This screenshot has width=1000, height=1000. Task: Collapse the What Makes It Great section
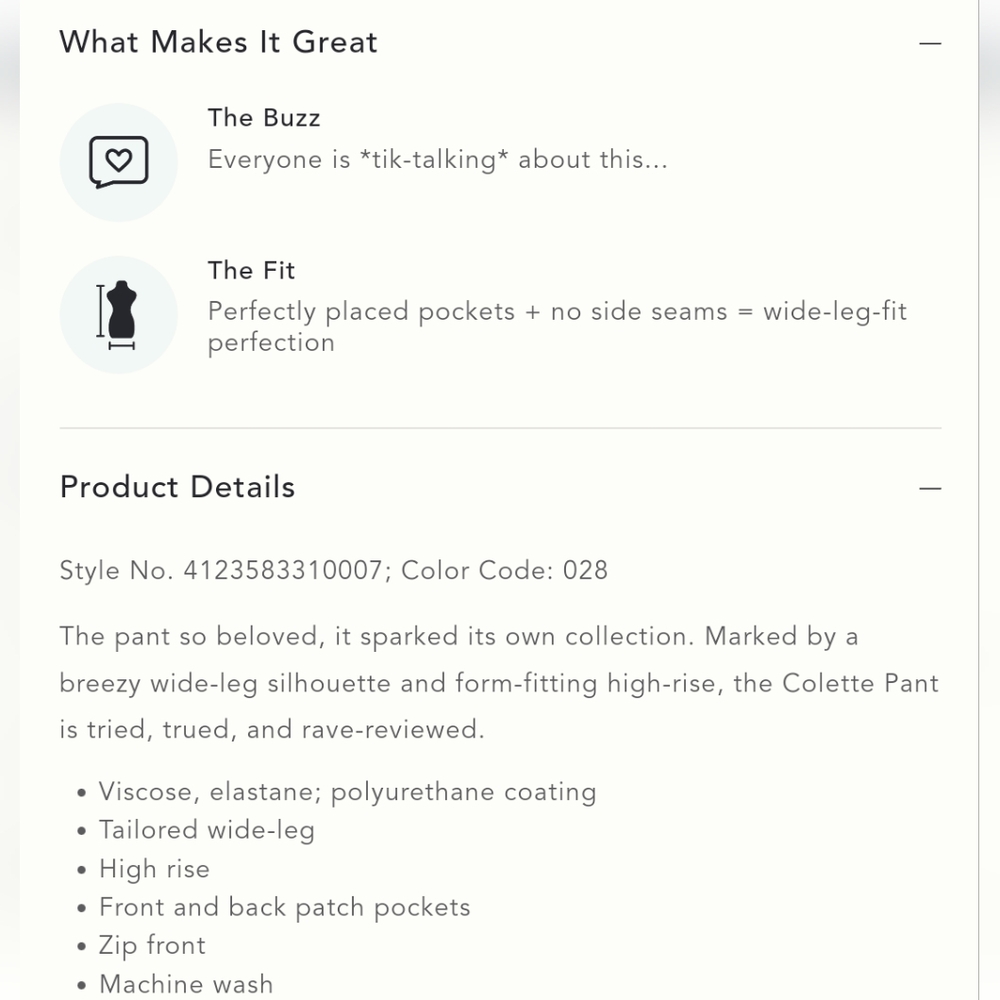pyautogui.click(x=930, y=43)
